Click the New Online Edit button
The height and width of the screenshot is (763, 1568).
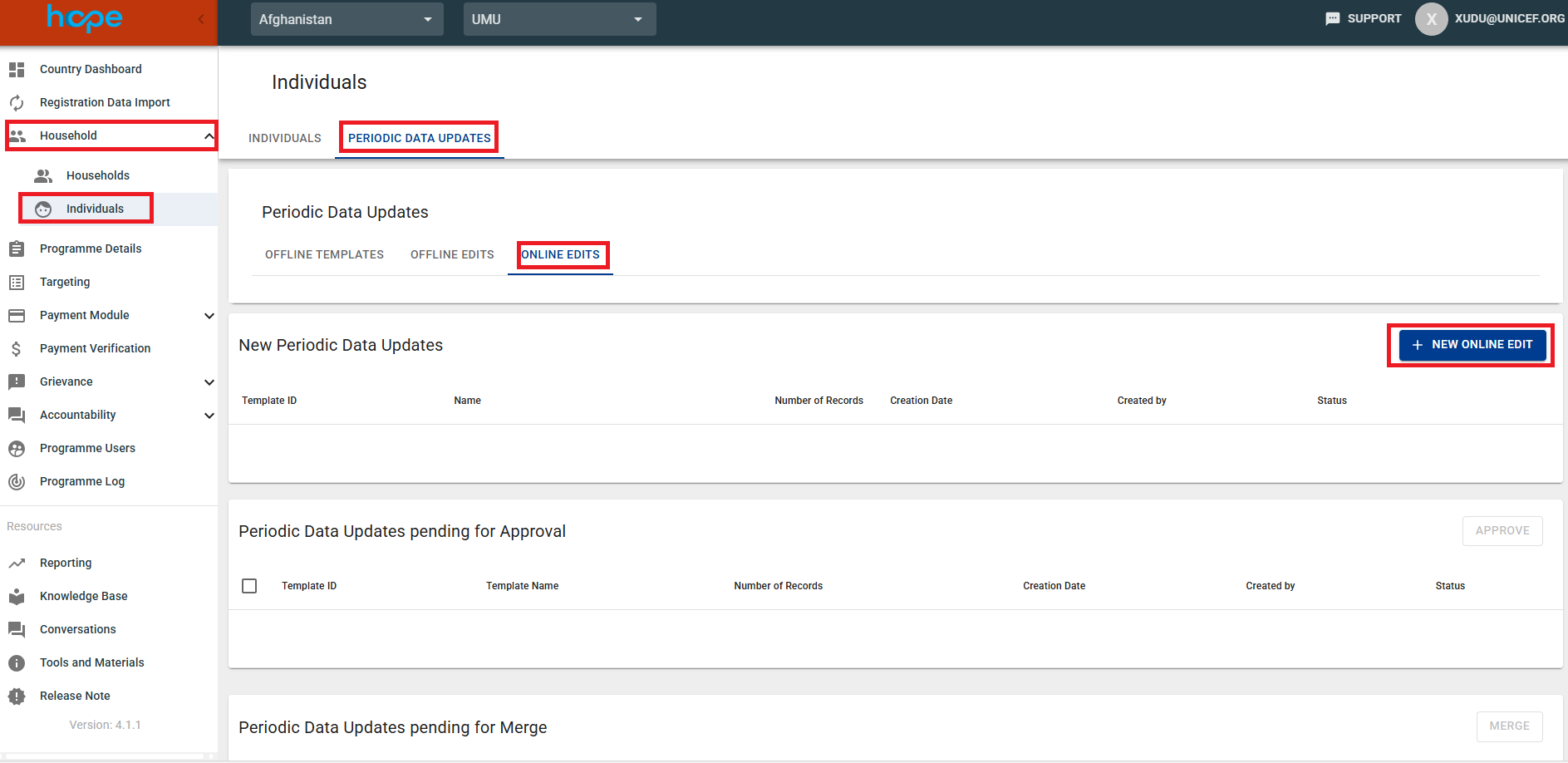(x=1472, y=345)
